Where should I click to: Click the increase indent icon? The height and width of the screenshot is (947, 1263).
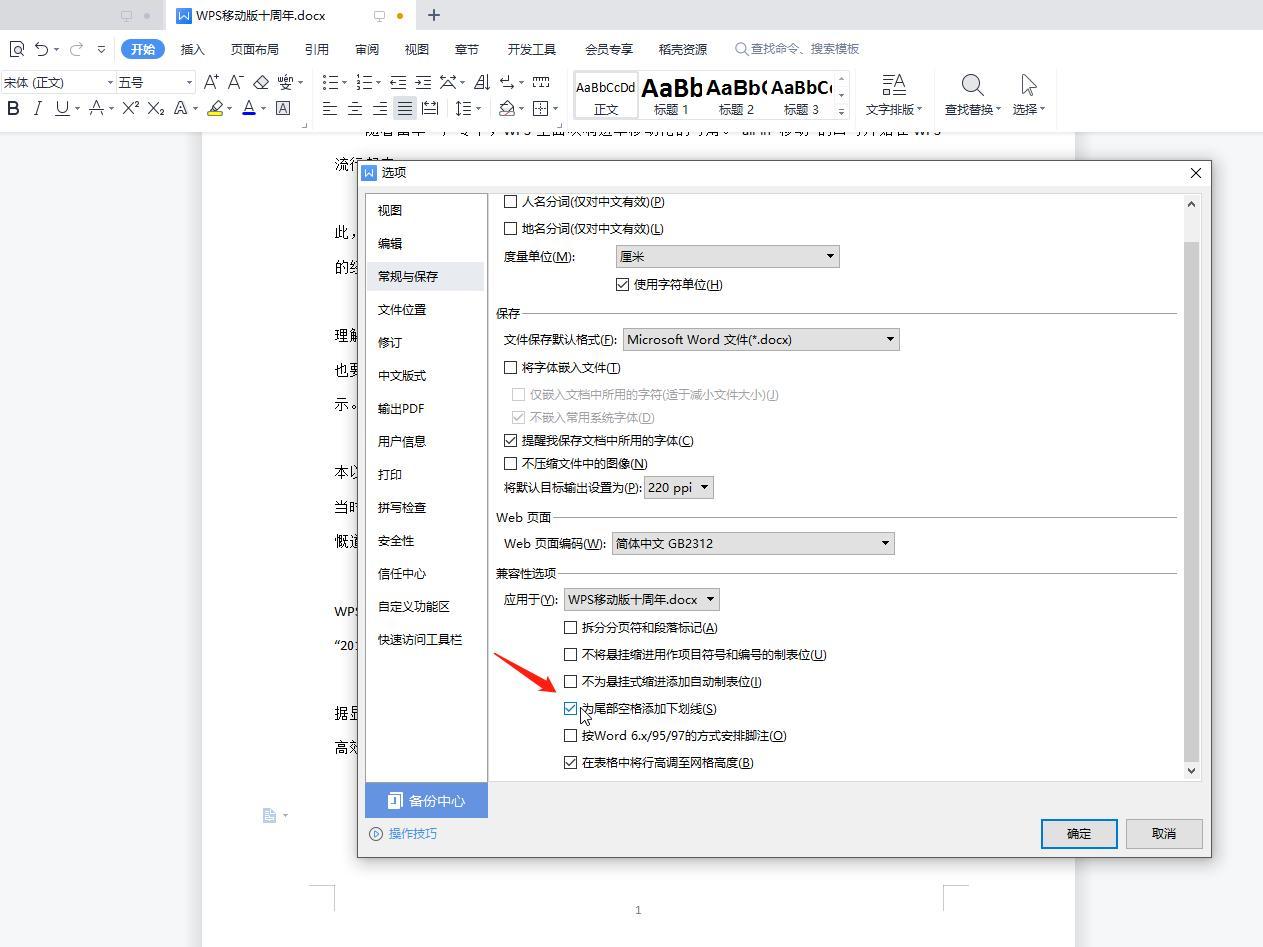(423, 82)
